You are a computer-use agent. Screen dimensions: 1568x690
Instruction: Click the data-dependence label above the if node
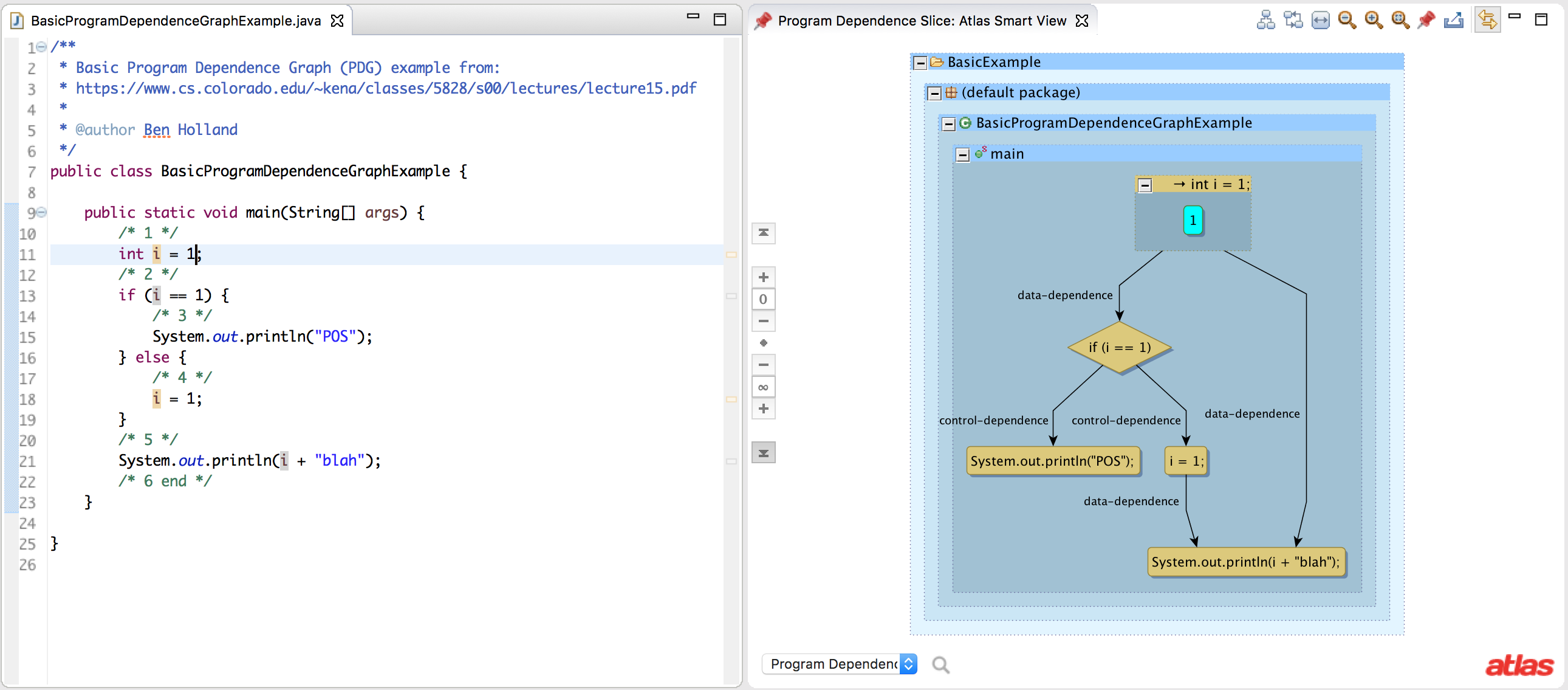pyautogui.click(x=1064, y=295)
